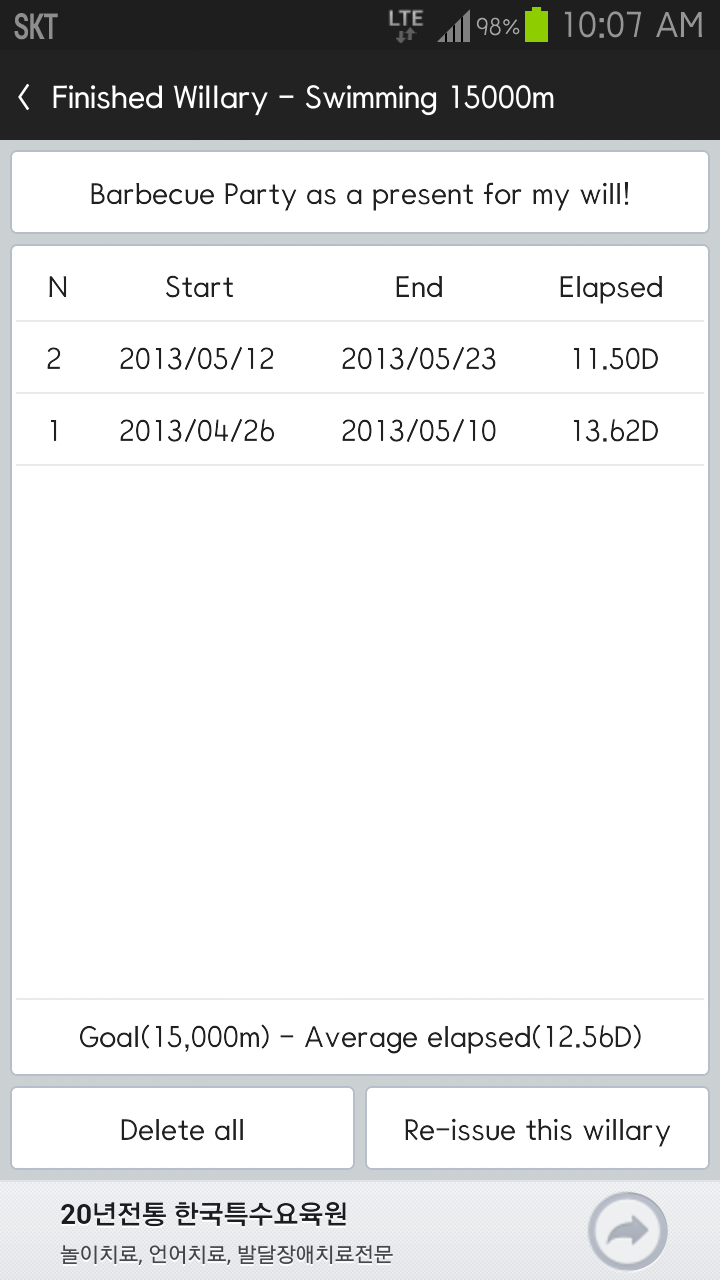Tap the Finished Willary page title
Viewport: 720px width, 1280px height.
coord(302,97)
